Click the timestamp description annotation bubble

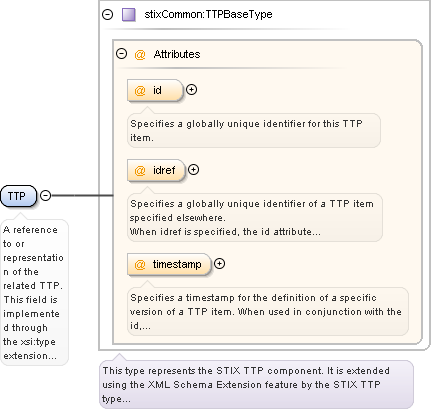pos(268,311)
